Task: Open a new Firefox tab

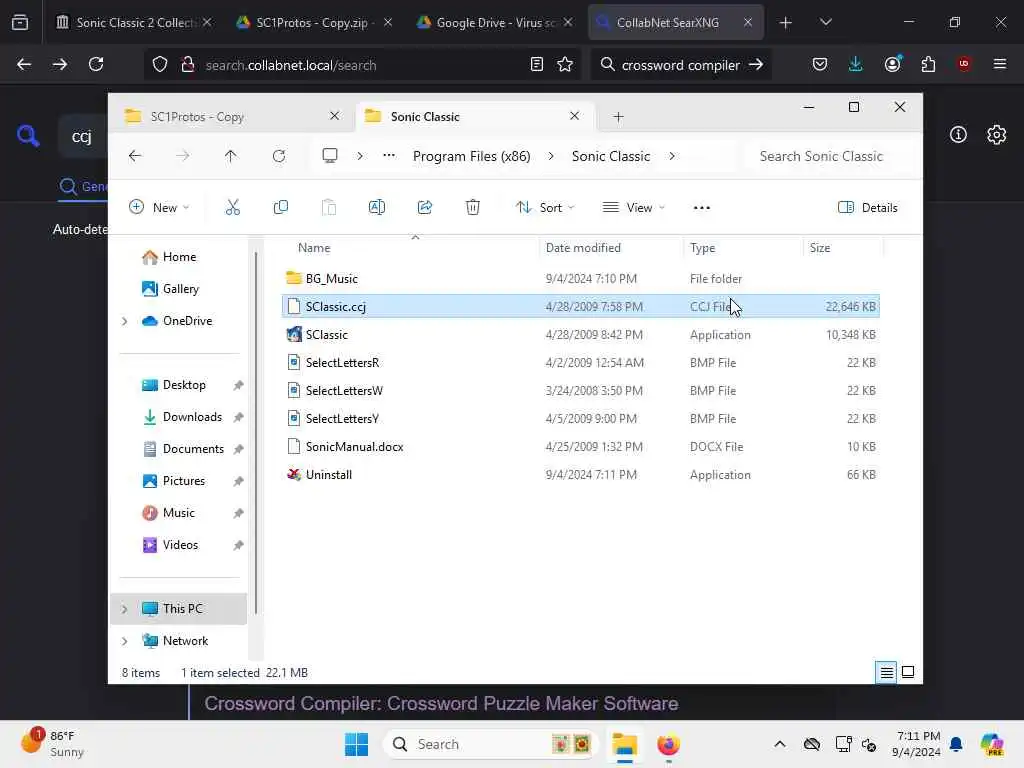Action: 786,22
